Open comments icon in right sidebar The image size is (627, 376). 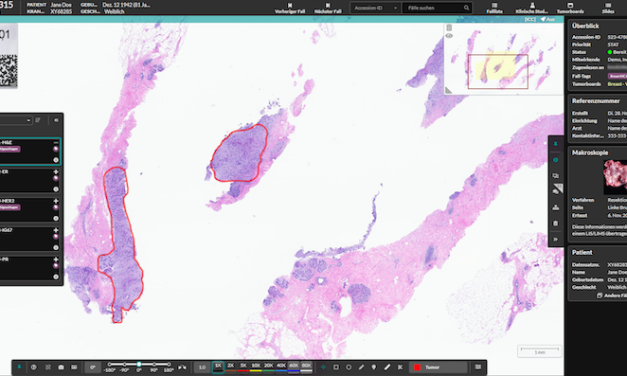tap(555, 176)
